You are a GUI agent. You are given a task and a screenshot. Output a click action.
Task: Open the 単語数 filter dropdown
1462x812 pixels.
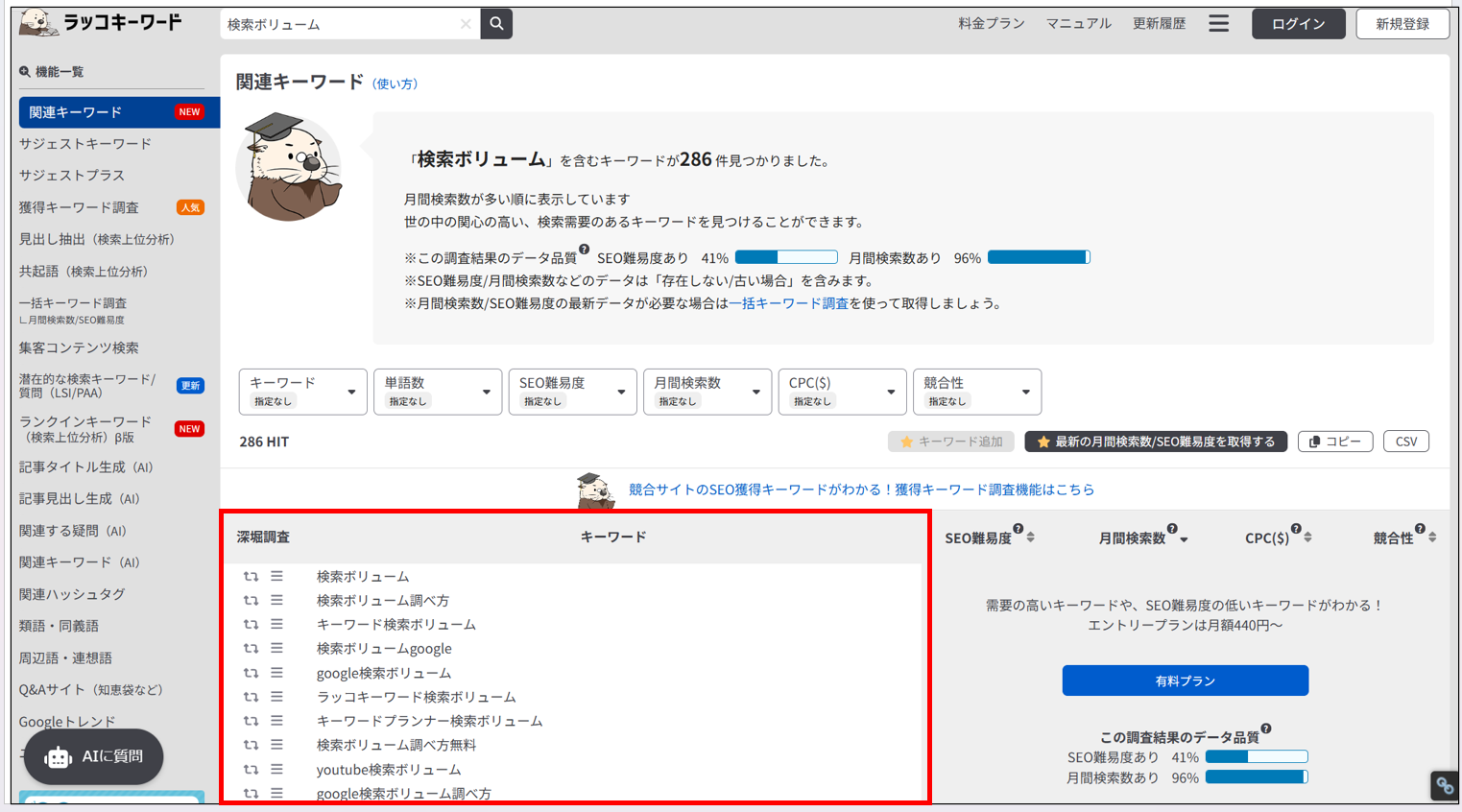click(x=438, y=392)
